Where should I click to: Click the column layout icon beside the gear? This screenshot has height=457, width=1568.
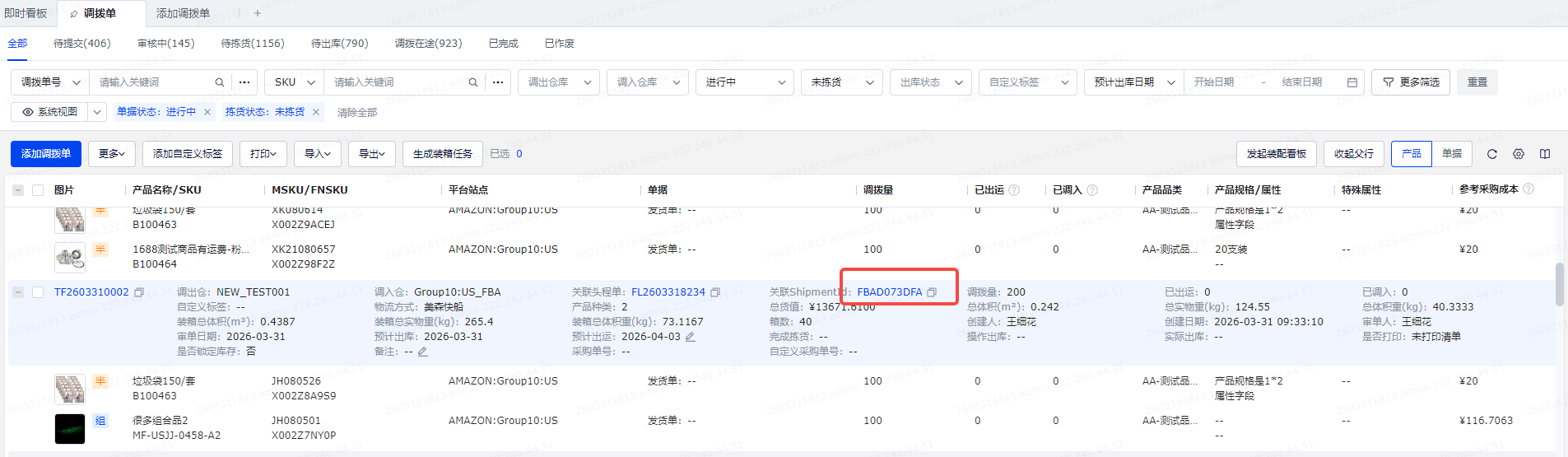[1545, 154]
